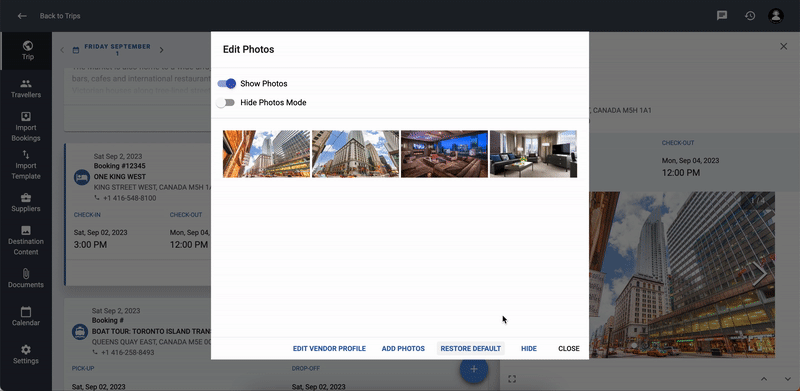Viewport: 800px width, 391px height.
Task: Open the user account avatar
Action: pyautogui.click(x=776, y=16)
